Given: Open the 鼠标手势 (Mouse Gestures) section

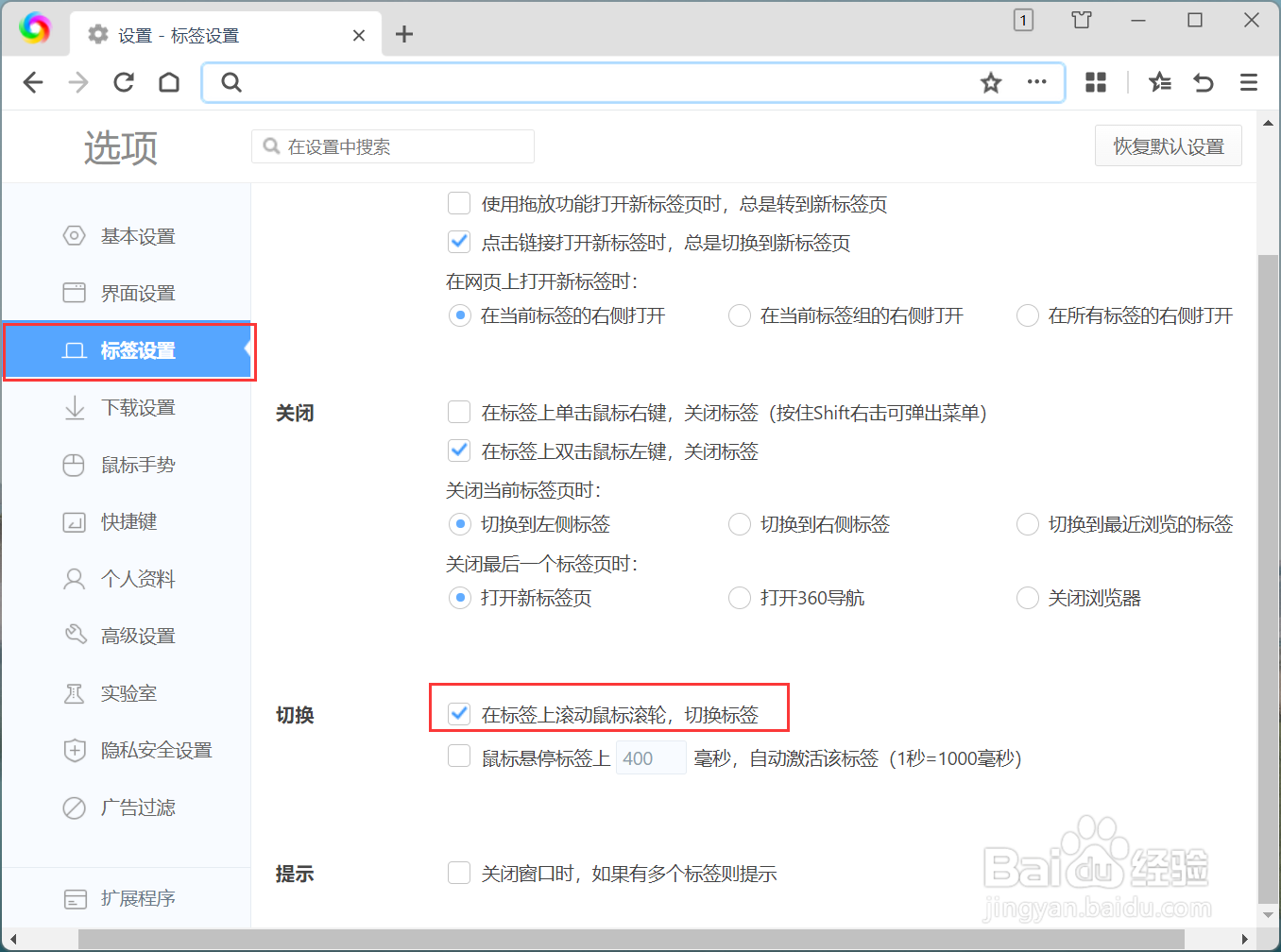Looking at the screenshot, I should 138,464.
